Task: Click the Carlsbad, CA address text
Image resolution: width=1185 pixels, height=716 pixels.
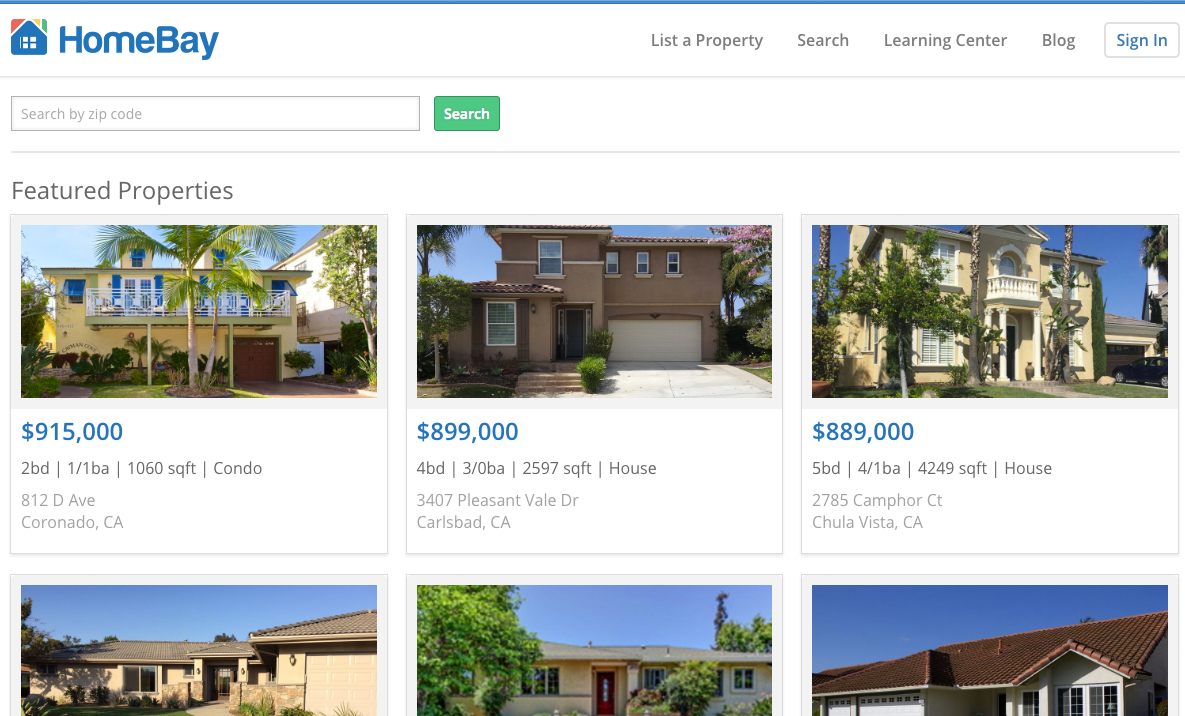Action: [x=463, y=522]
